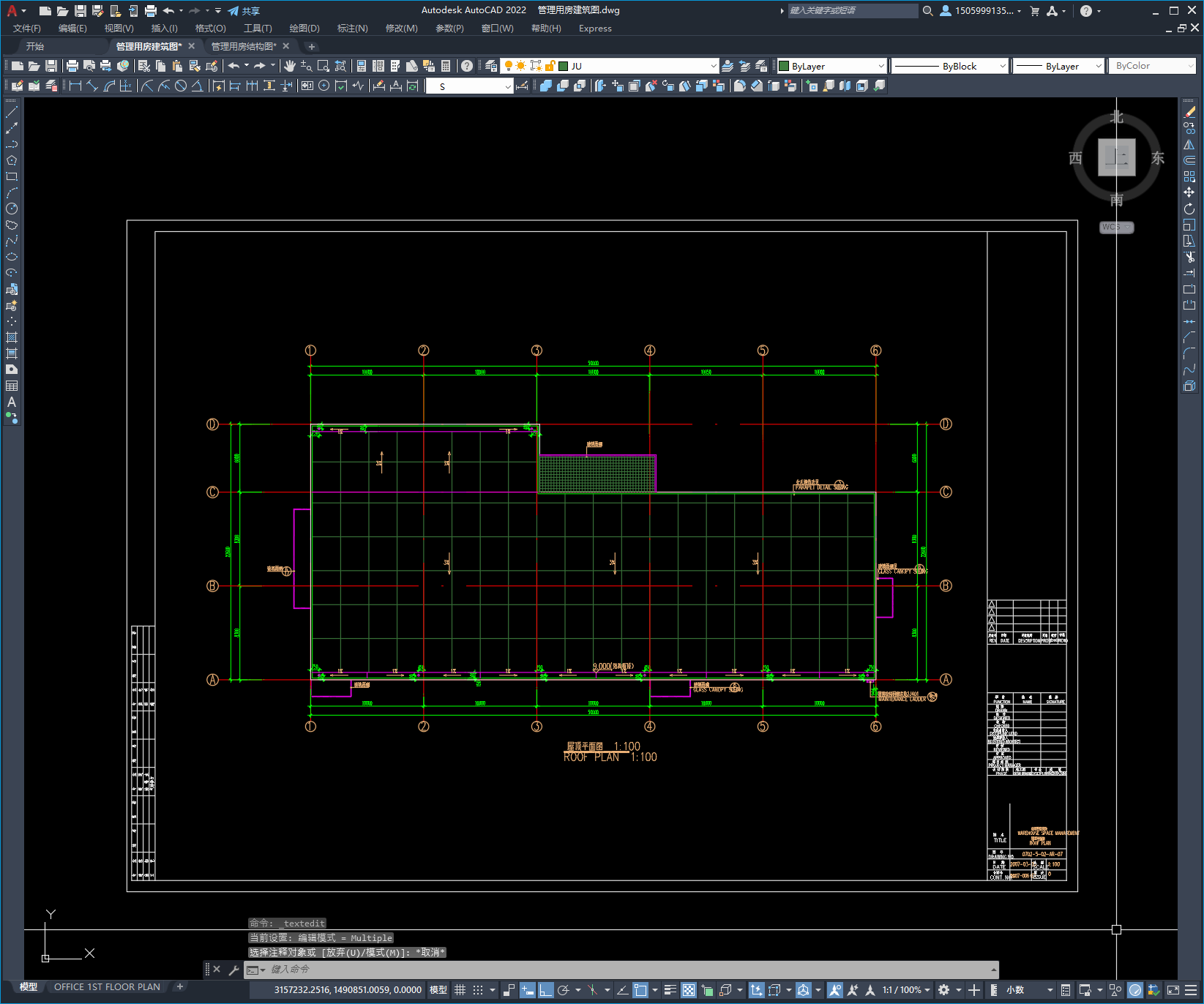Viewport: 1204px width, 1004px height.
Task: Open the Layer Properties Manager
Action: coord(491,66)
